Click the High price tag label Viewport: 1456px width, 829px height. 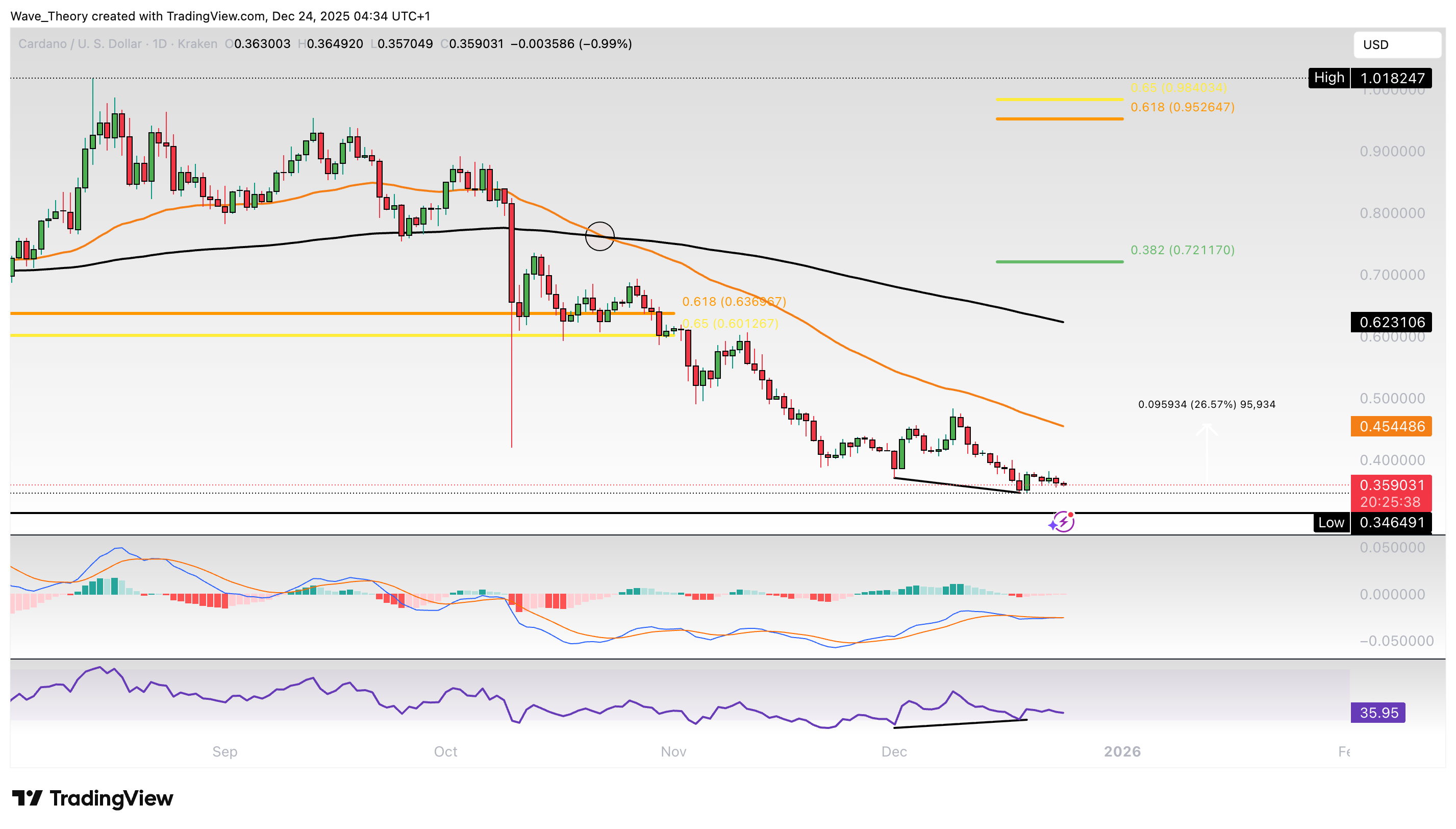1328,78
